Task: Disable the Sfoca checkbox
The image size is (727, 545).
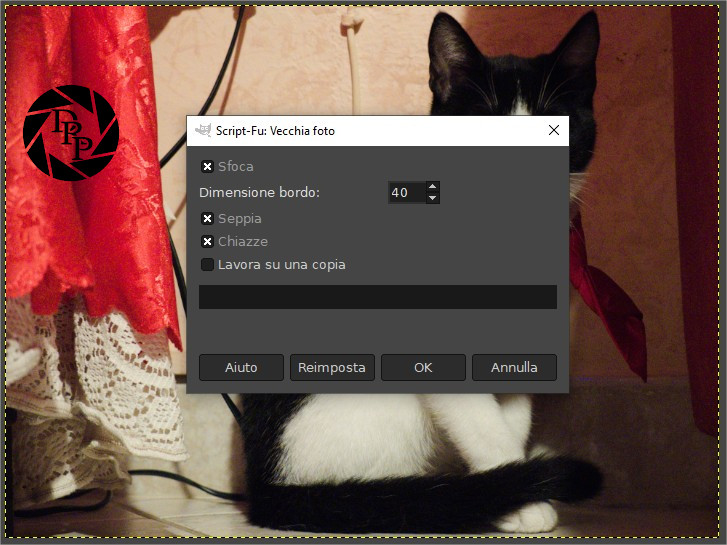Action: pos(208,167)
